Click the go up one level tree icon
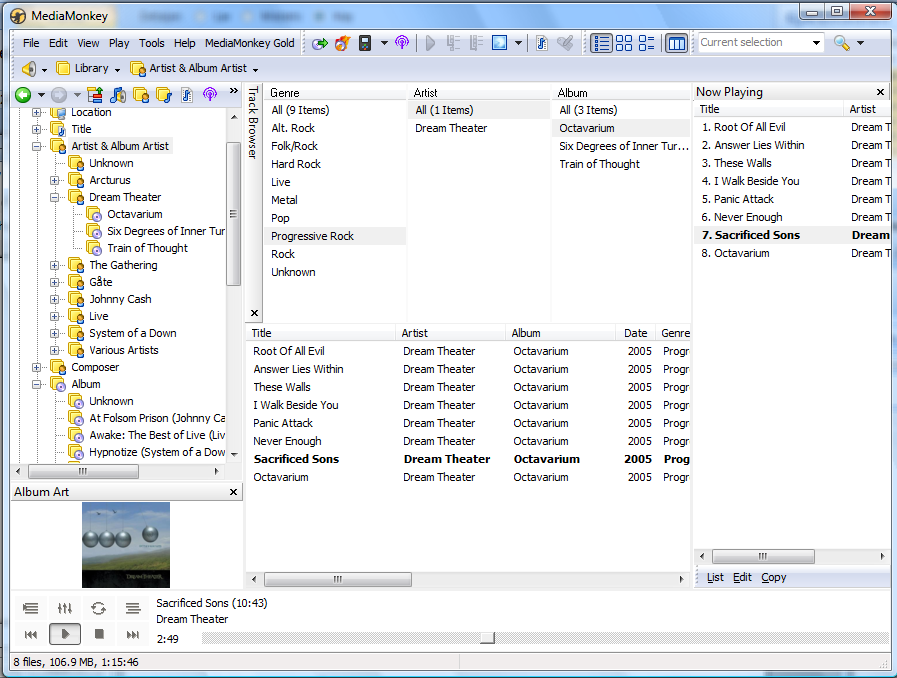The height and width of the screenshot is (678, 897). pyautogui.click(x=95, y=94)
